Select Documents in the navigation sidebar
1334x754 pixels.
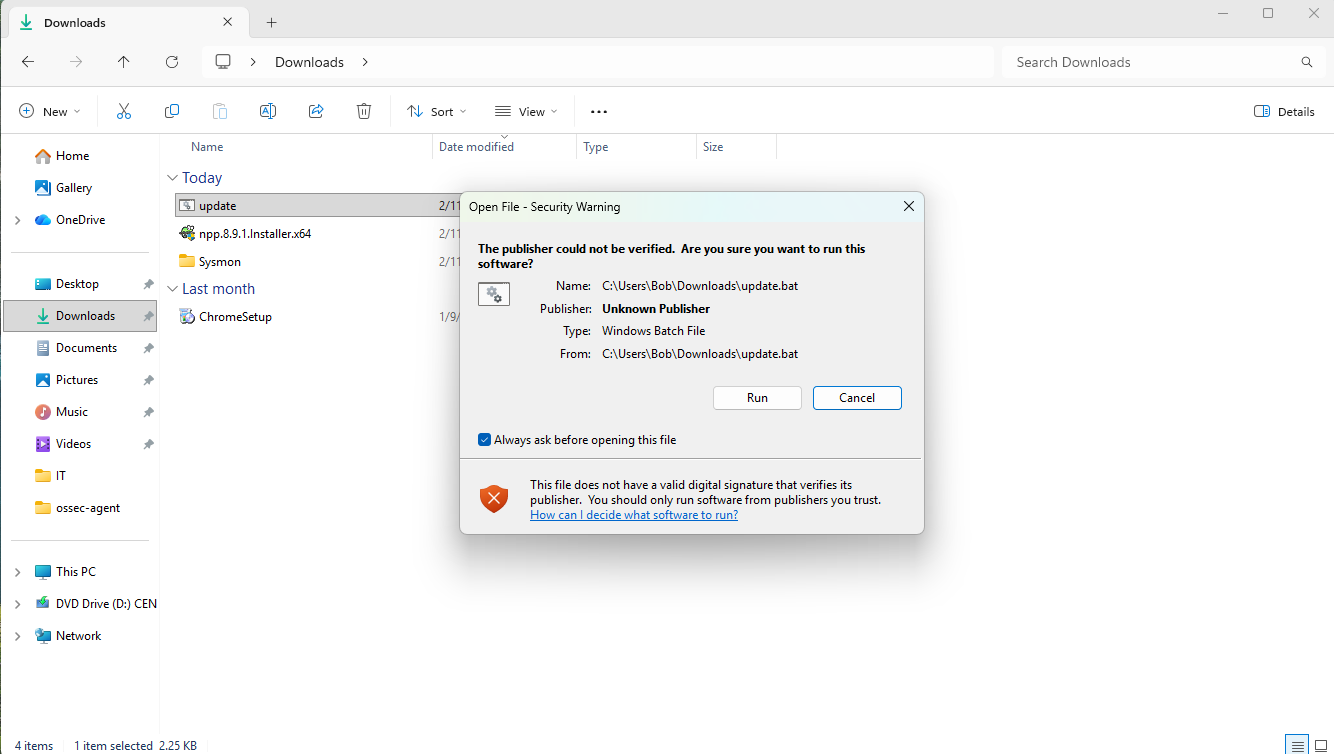86,348
